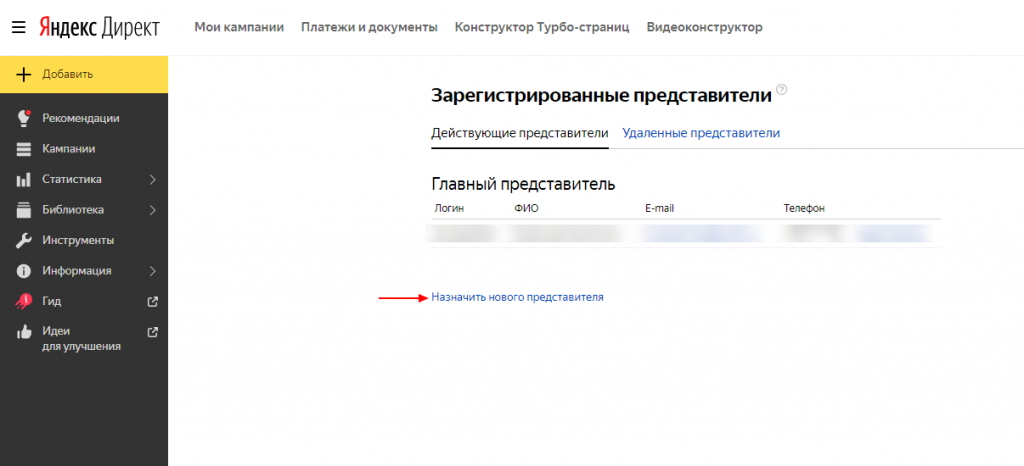This screenshot has width=1024, height=466.
Task: Click the ФИО column header
Action: 526,209
